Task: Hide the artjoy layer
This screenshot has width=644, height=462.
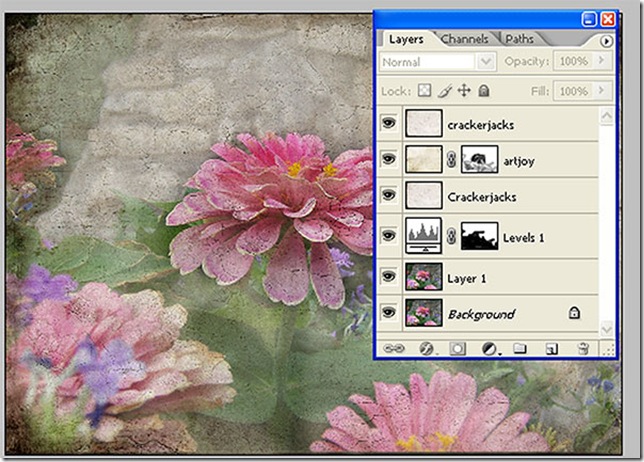Action: (x=389, y=160)
